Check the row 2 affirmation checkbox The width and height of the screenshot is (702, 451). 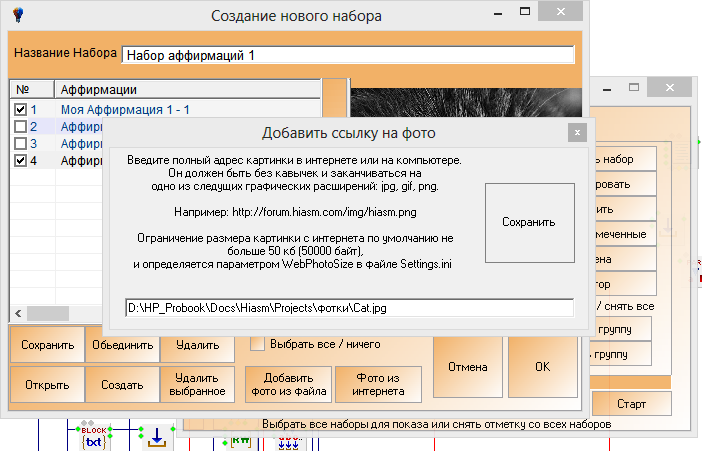[x=20, y=126]
